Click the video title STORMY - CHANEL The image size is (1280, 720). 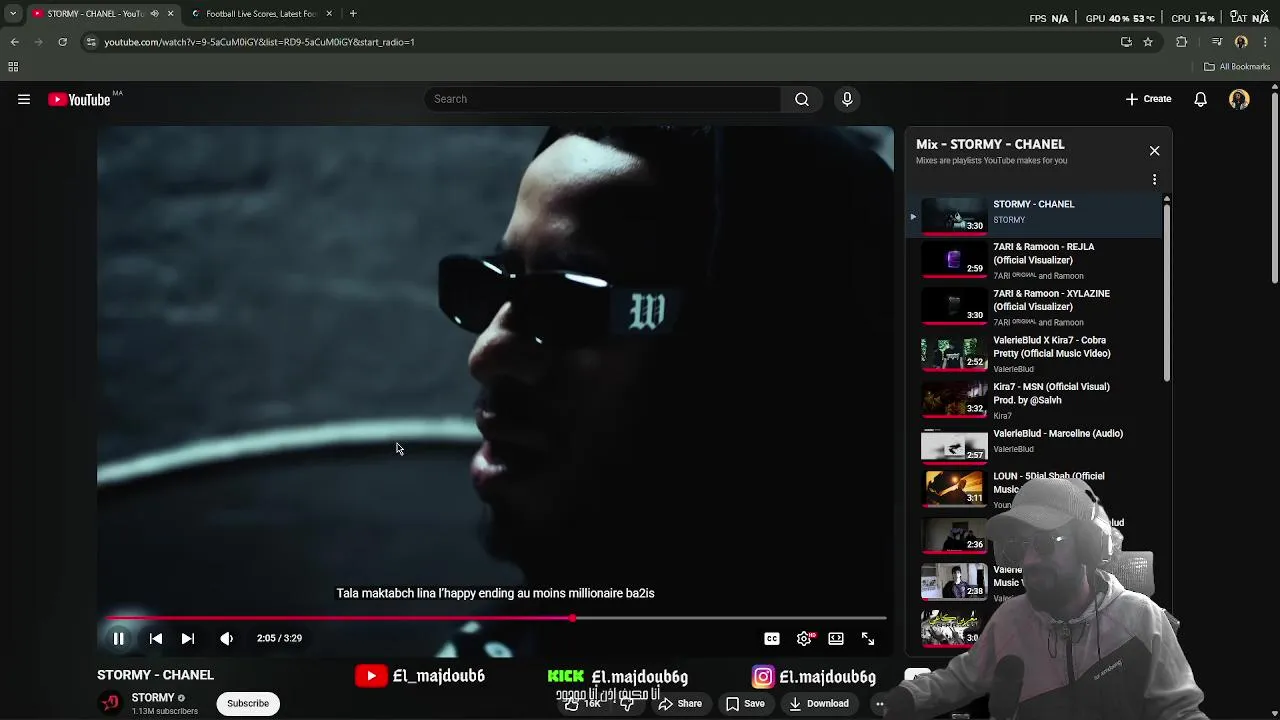155,675
